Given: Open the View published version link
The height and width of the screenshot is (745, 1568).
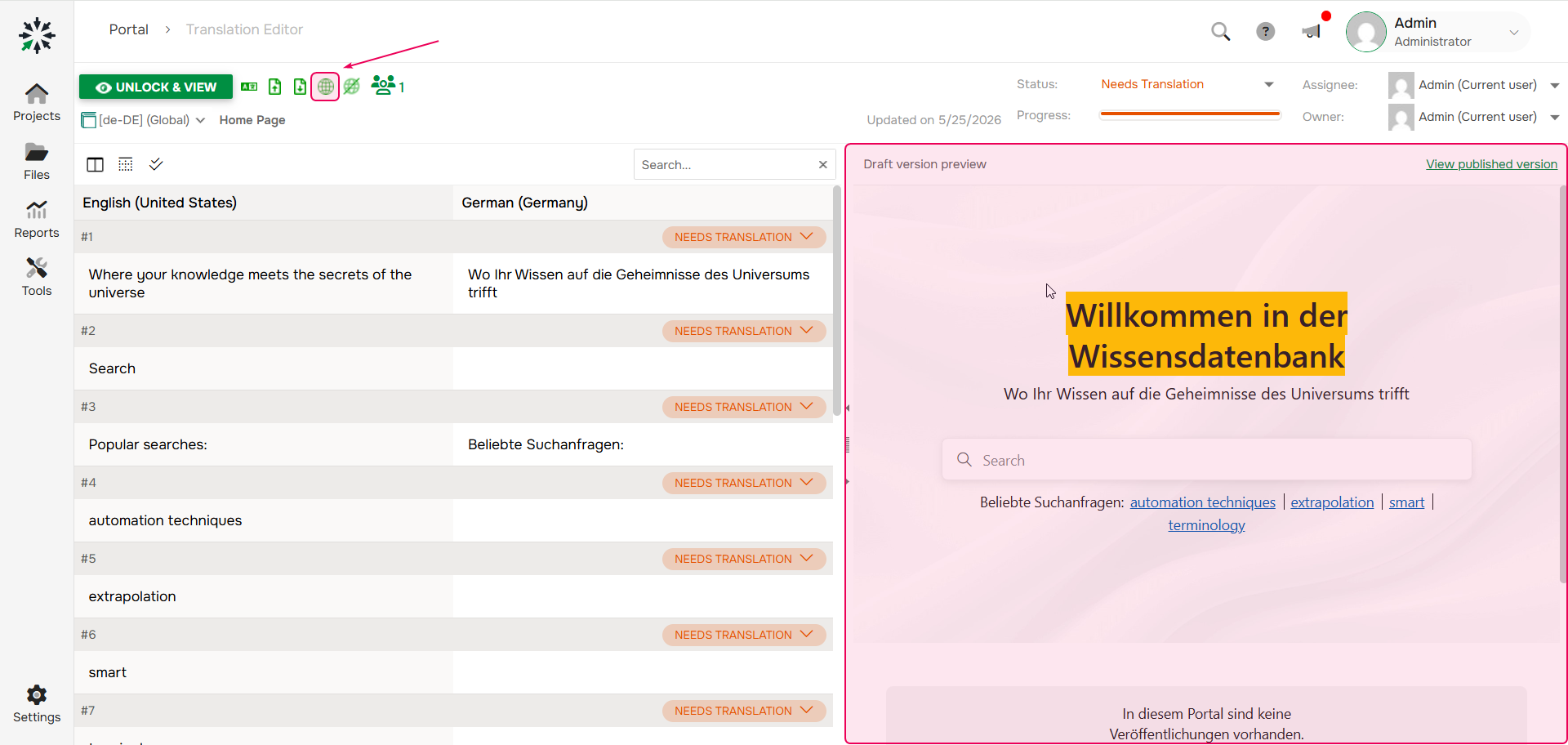Looking at the screenshot, I should point(1491,164).
